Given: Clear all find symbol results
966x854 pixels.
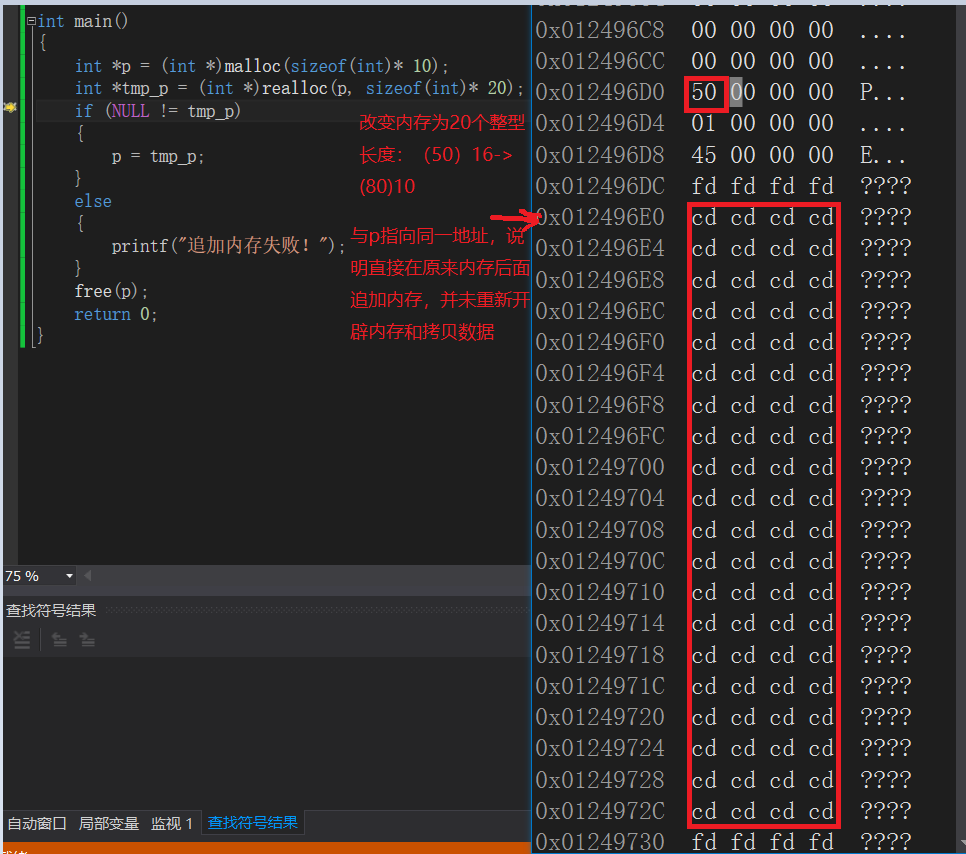Looking at the screenshot, I should point(21,638).
